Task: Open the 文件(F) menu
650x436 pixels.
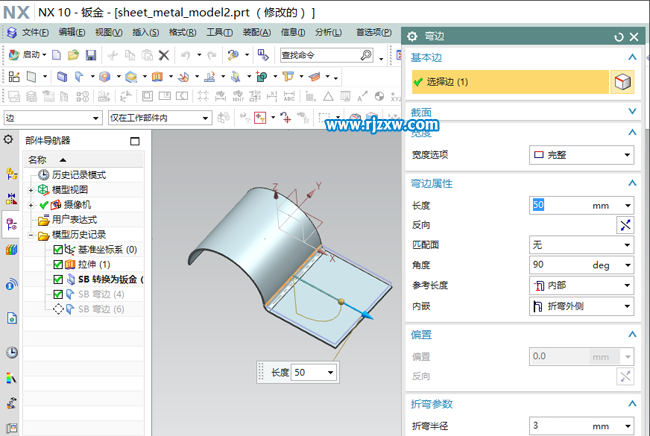Action: (35, 32)
